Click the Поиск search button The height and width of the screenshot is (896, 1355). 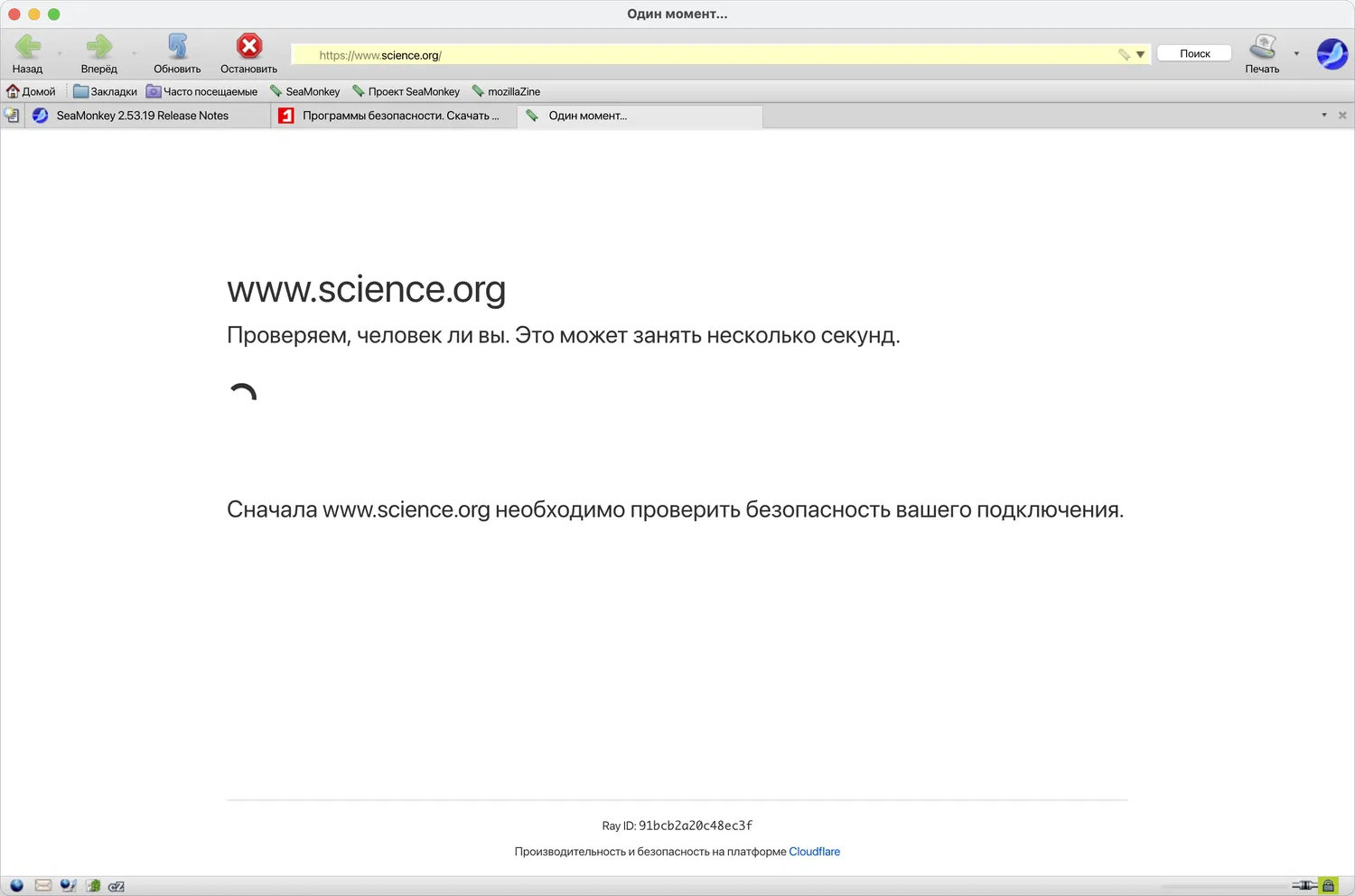pyautogui.click(x=1194, y=54)
